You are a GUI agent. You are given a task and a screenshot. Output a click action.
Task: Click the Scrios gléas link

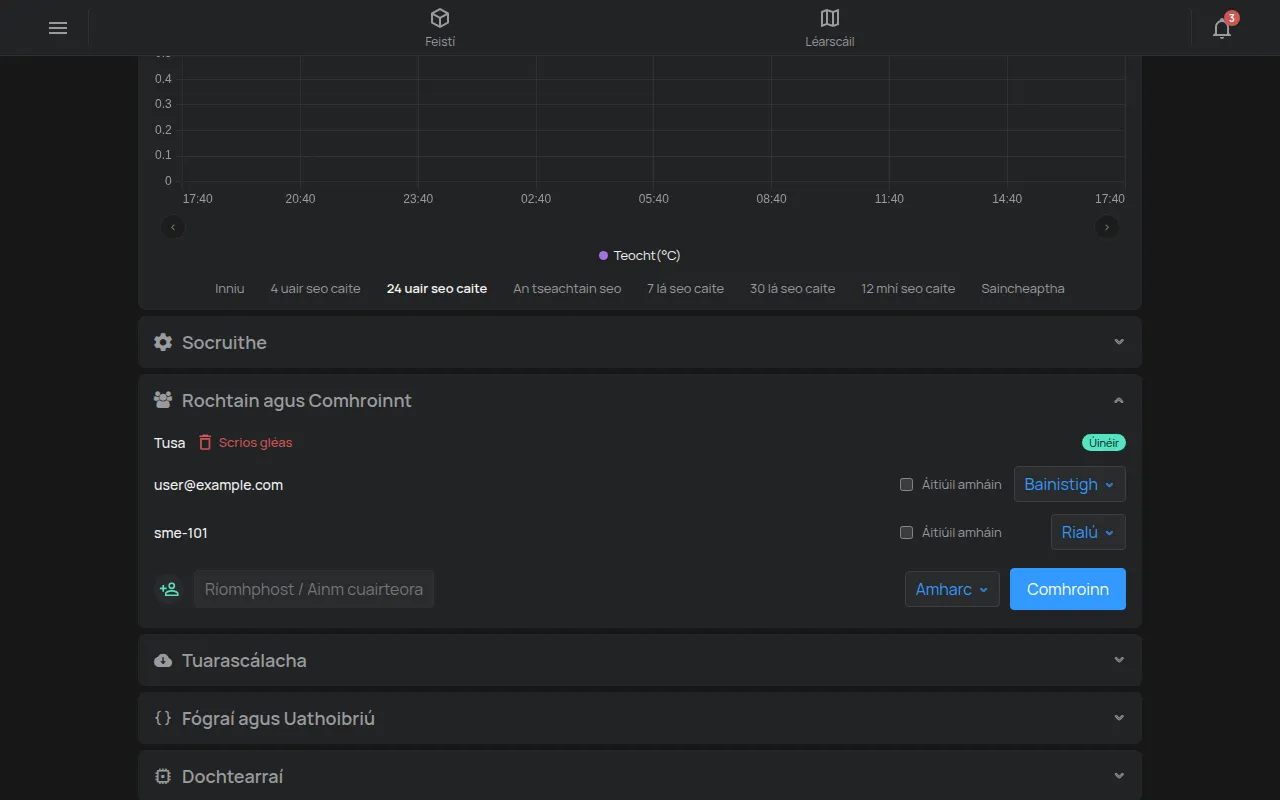click(255, 442)
